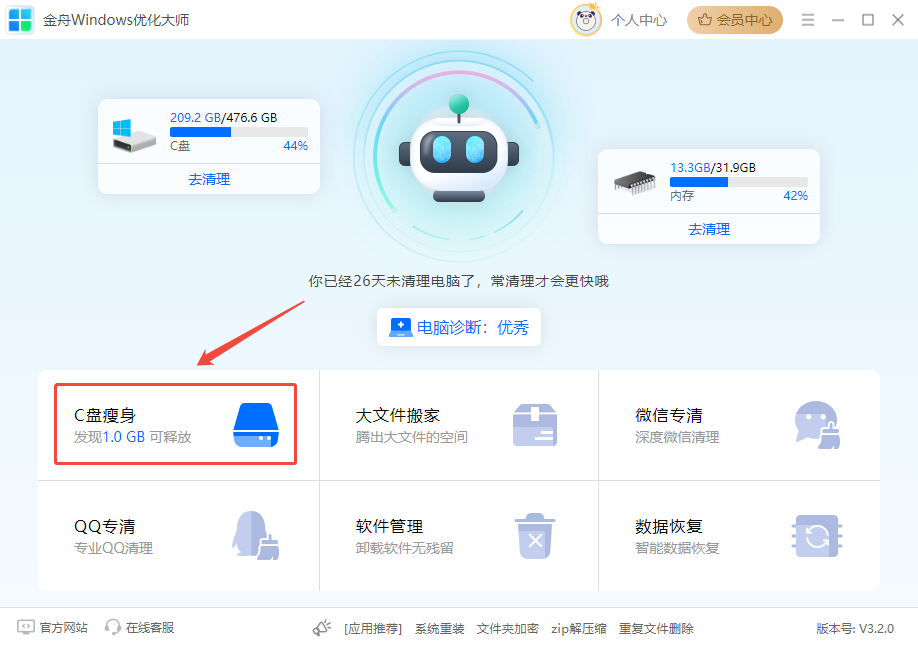
Task: Open the hamburger menu icon
Action: (x=808, y=20)
